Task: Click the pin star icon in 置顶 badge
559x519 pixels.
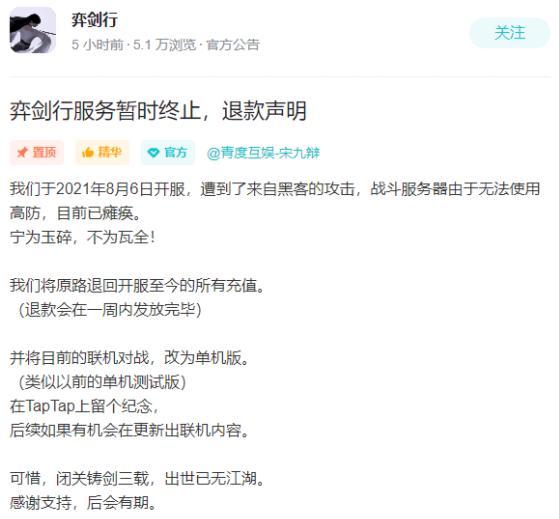Action: 22,153
